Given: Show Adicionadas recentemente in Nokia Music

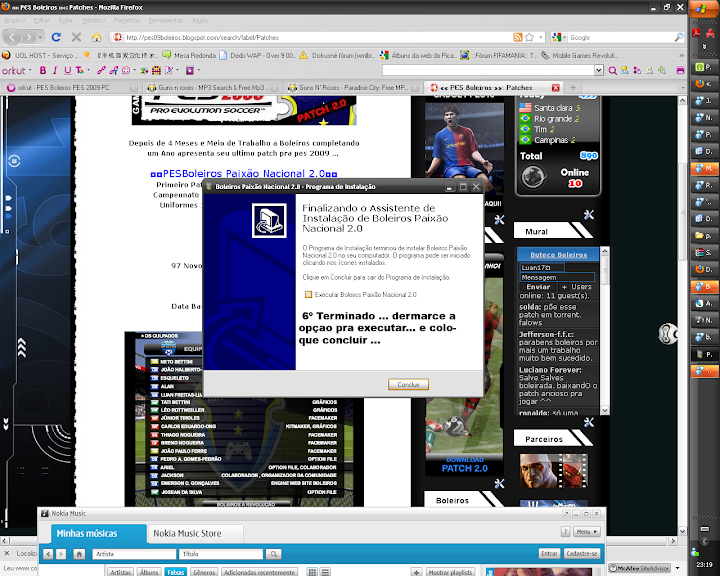Looking at the screenshot, I should pos(259,572).
